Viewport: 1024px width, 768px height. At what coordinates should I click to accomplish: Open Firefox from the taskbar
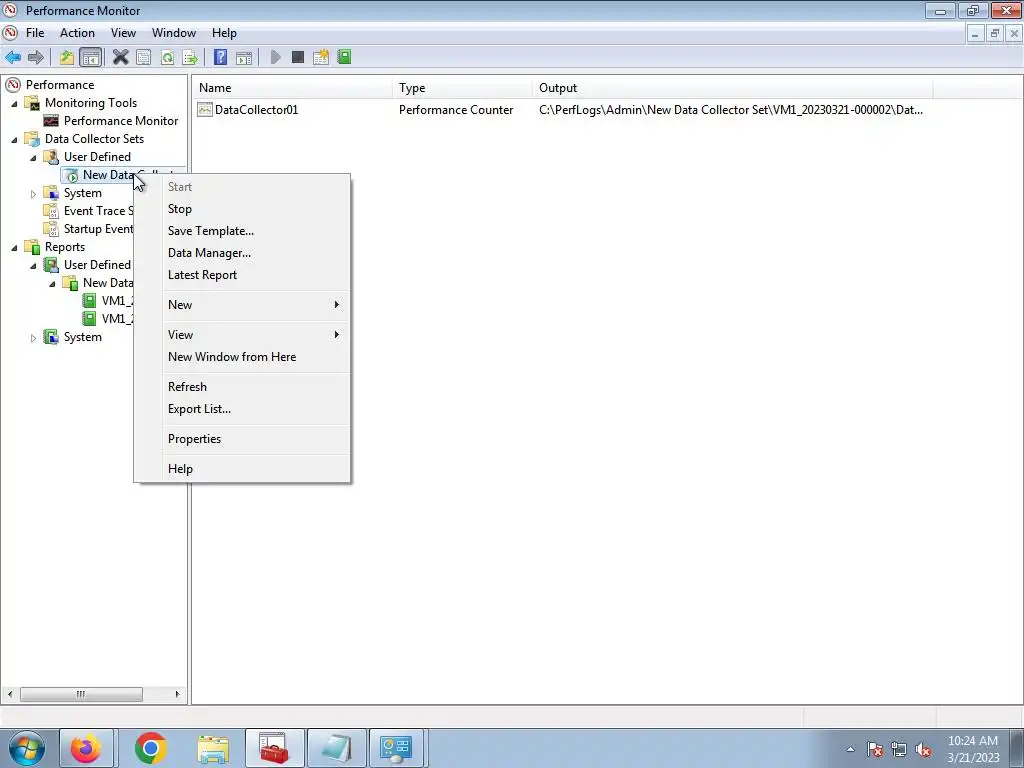[x=86, y=748]
